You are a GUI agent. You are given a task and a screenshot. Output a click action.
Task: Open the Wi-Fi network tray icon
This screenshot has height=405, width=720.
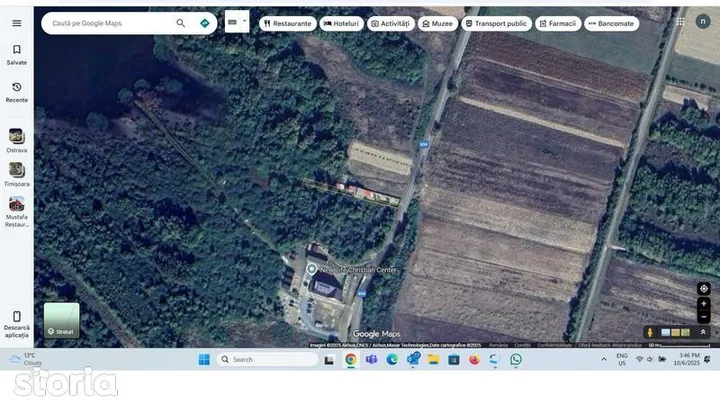pyautogui.click(x=639, y=360)
